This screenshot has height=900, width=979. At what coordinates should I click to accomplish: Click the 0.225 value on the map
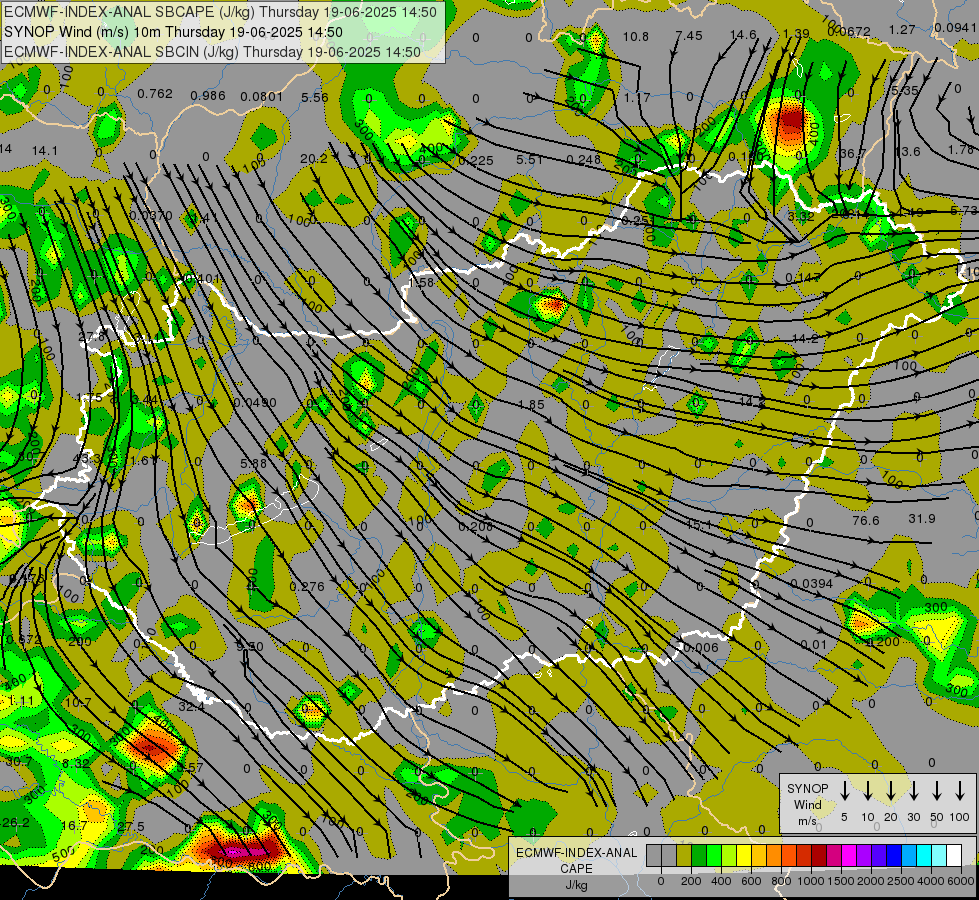pyautogui.click(x=476, y=161)
